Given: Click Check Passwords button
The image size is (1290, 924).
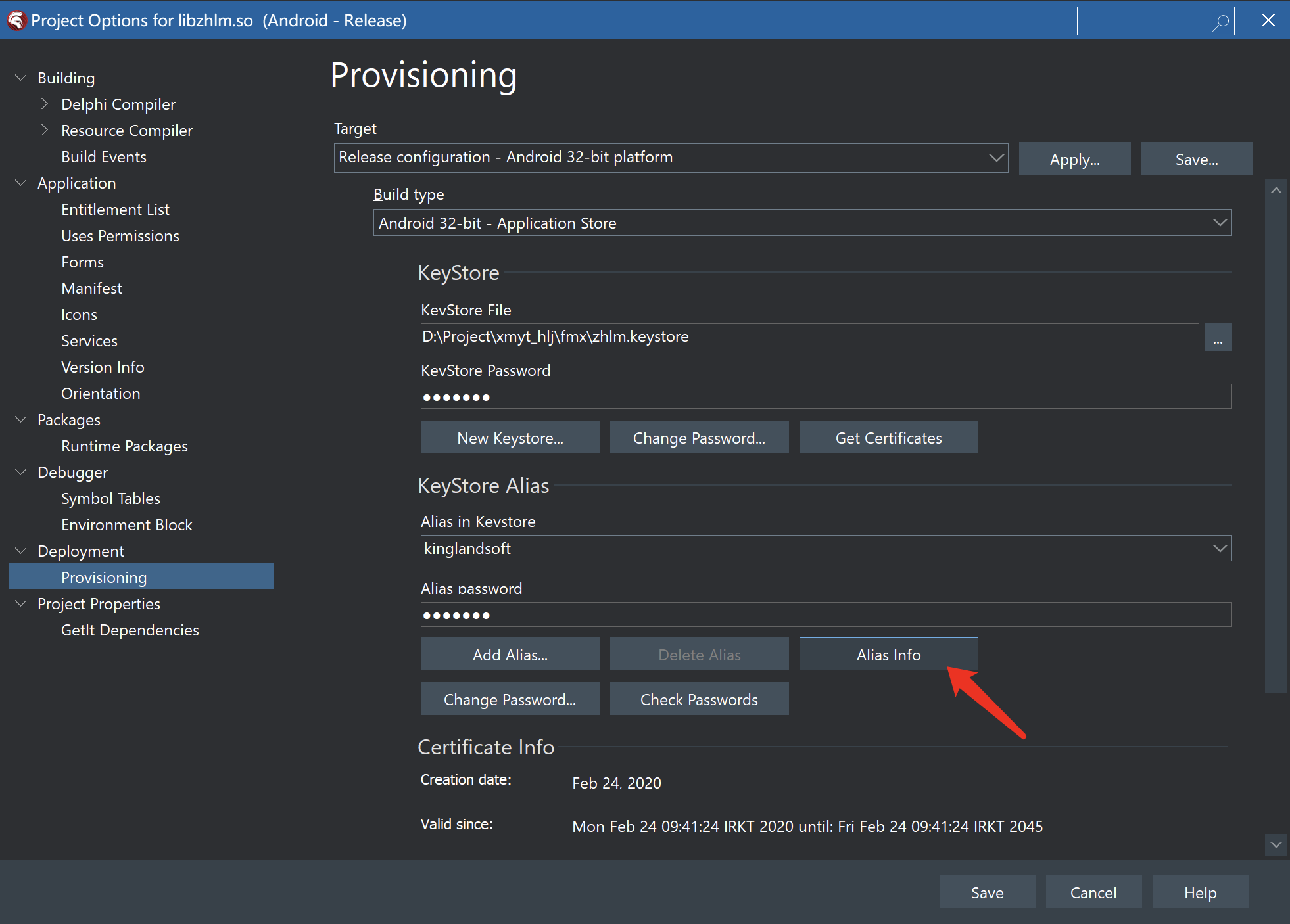Looking at the screenshot, I should pyautogui.click(x=700, y=699).
